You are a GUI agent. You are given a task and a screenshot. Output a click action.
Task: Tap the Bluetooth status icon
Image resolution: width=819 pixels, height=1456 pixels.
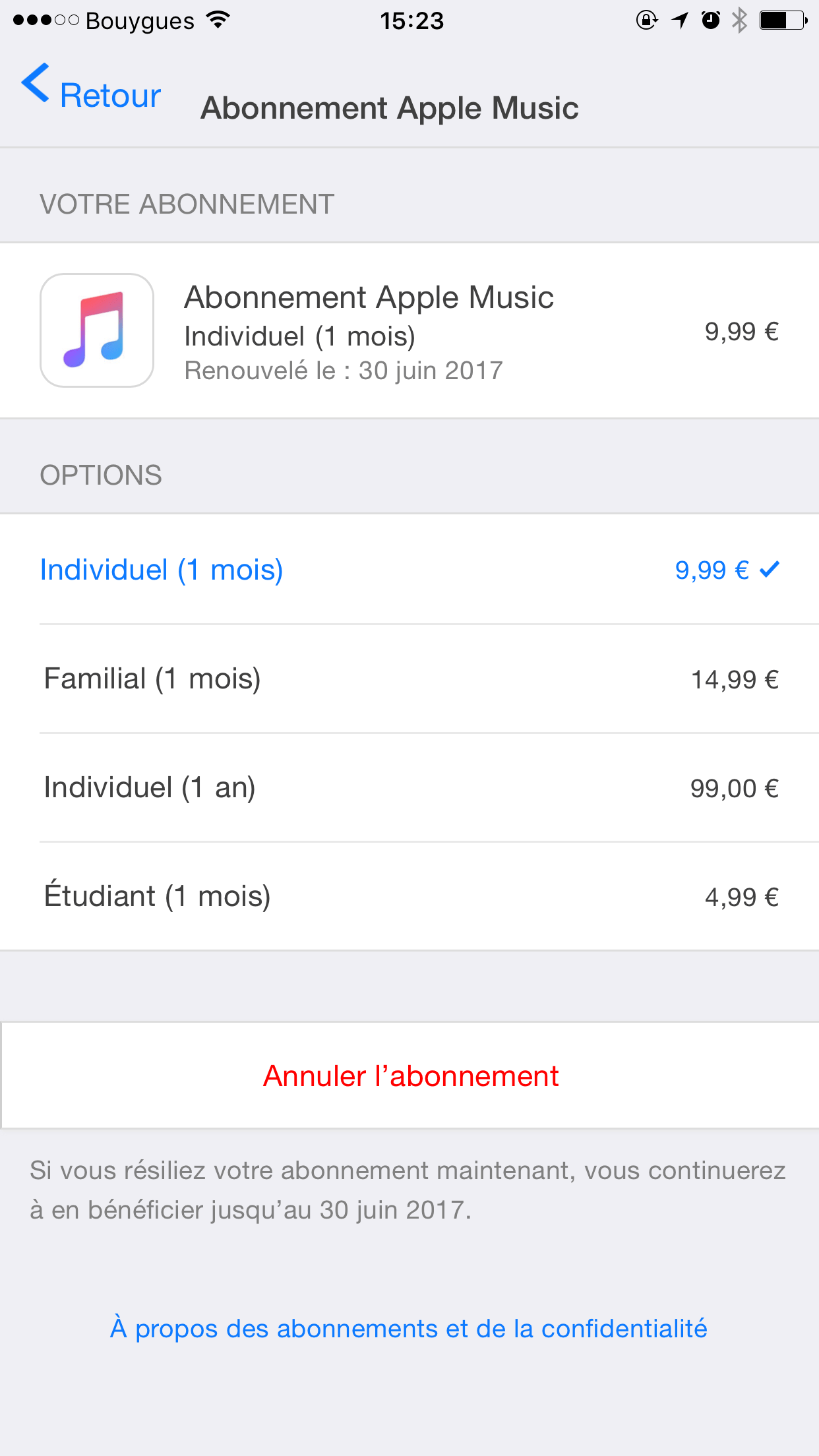click(x=739, y=20)
